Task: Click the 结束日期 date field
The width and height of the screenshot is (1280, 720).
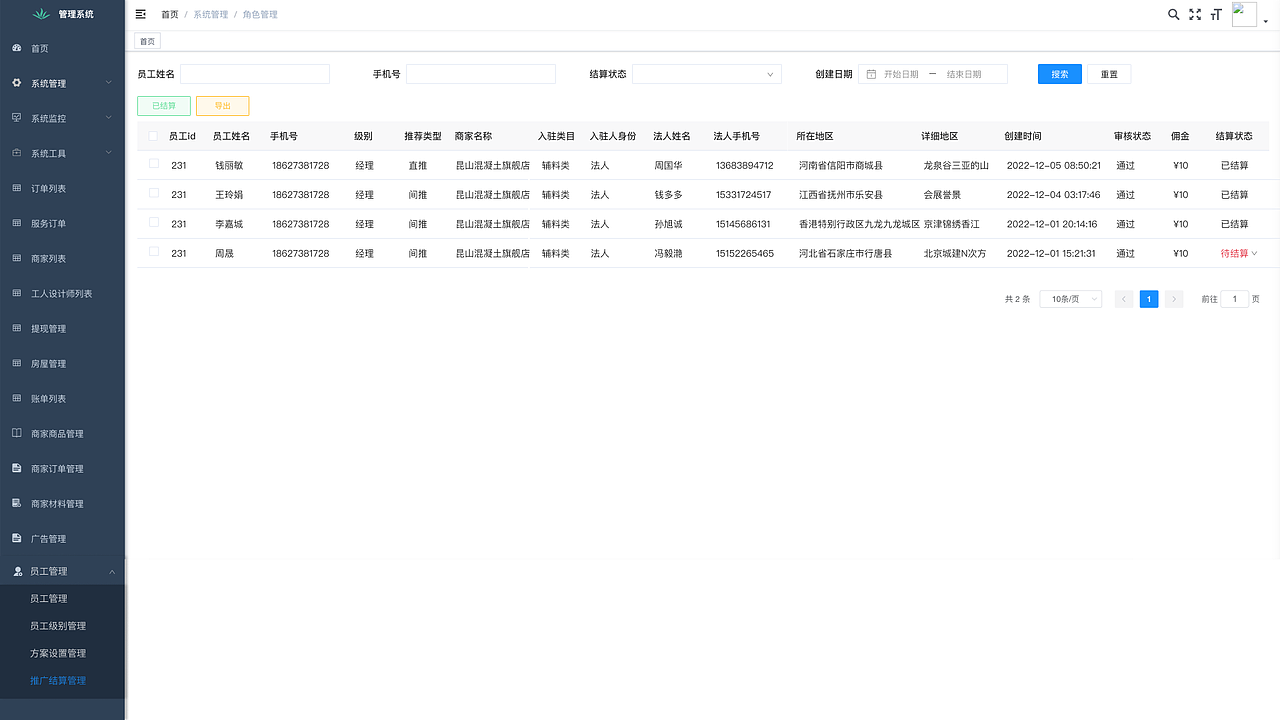Action: [x=964, y=74]
